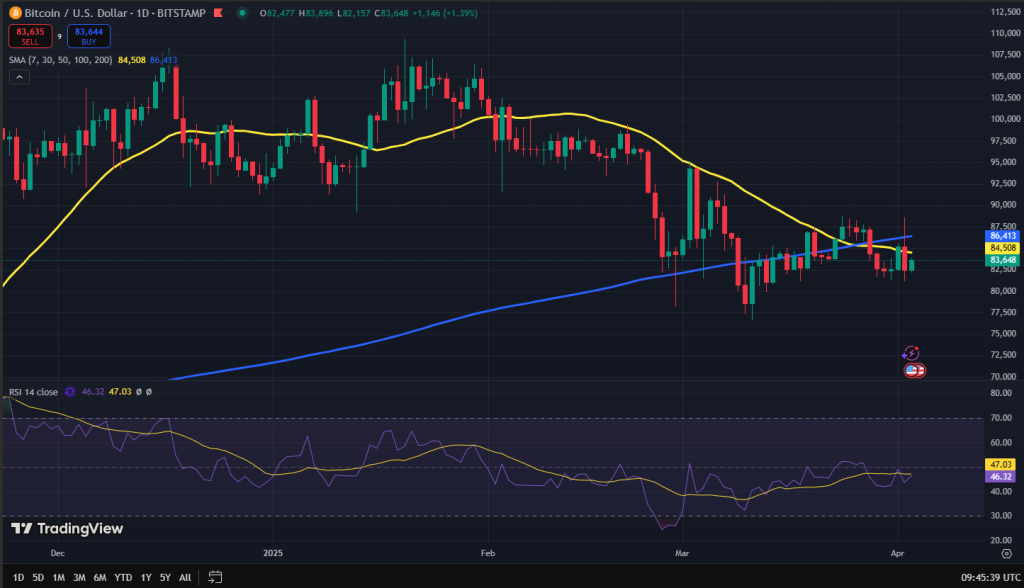The width and height of the screenshot is (1024, 588).
Task: Select the 1D time range
Action: tap(18, 578)
